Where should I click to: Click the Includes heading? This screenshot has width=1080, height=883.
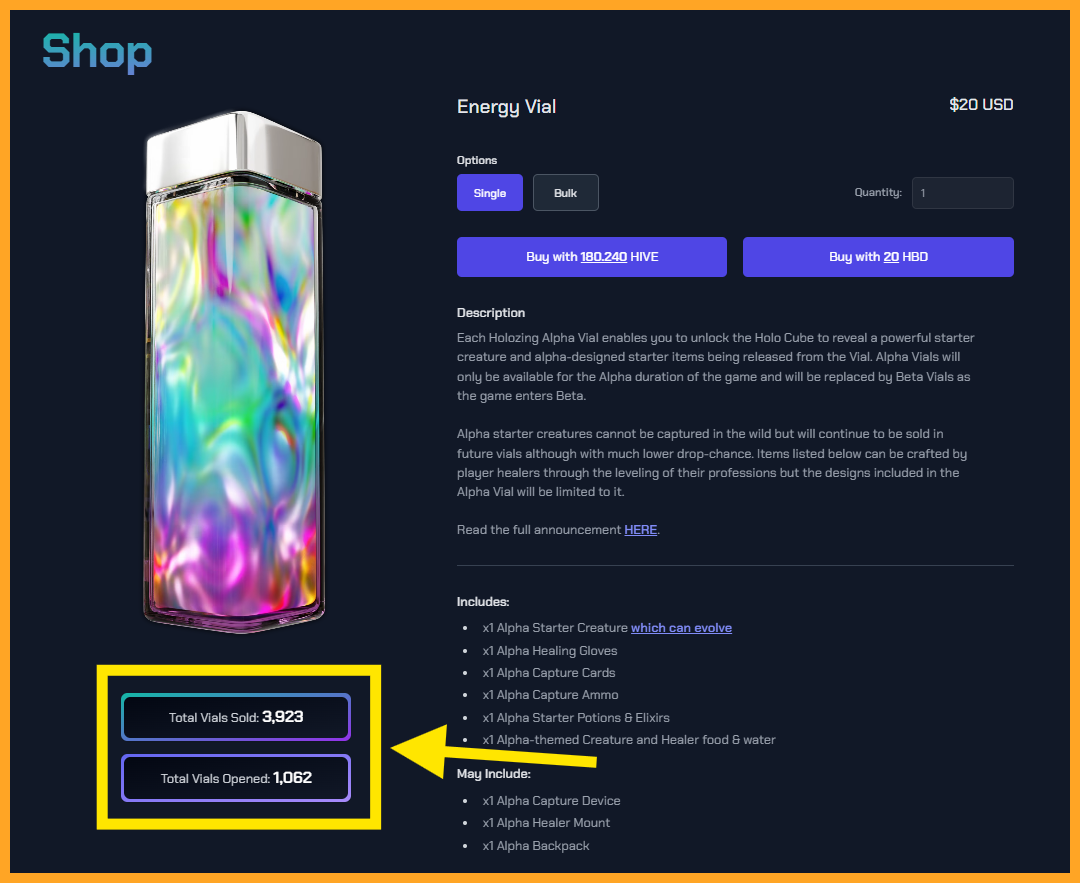pos(483,602)
